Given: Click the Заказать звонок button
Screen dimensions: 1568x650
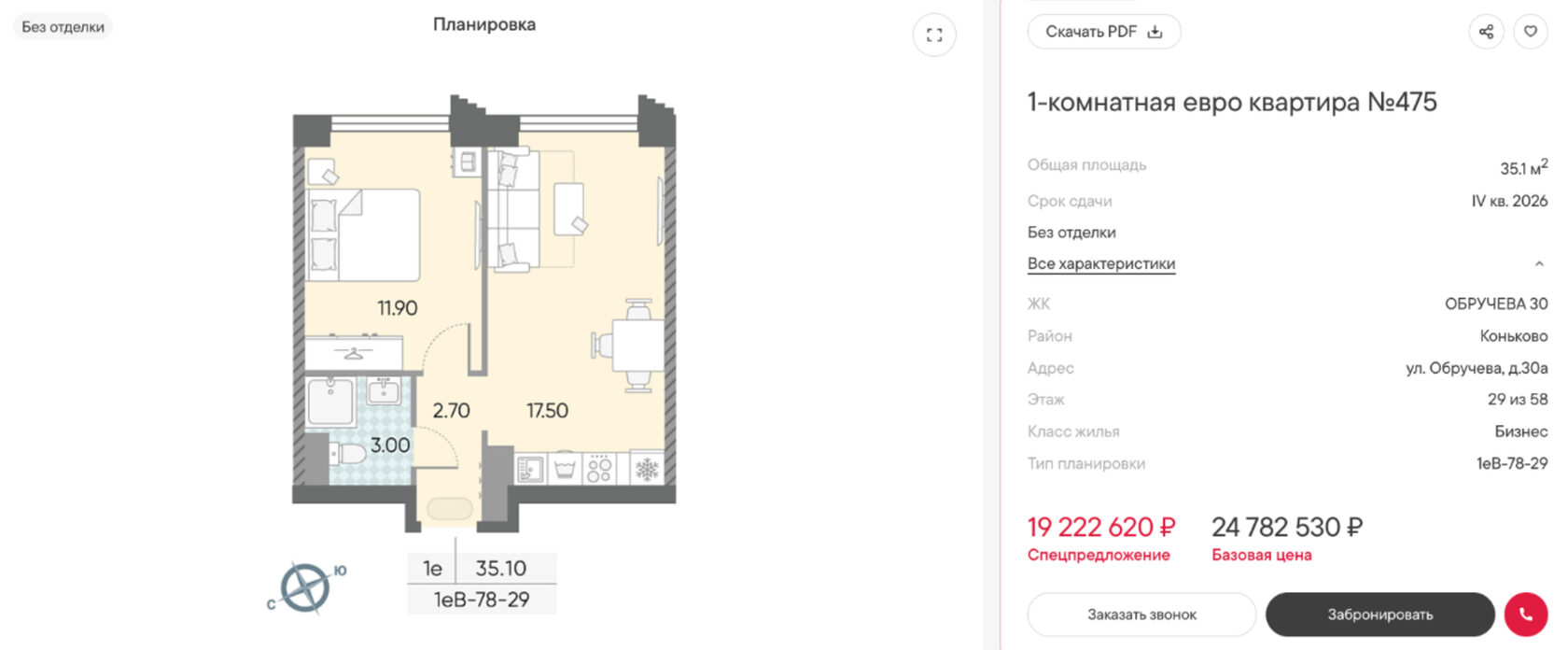Looking at the screenshot, I should 1141,615.
